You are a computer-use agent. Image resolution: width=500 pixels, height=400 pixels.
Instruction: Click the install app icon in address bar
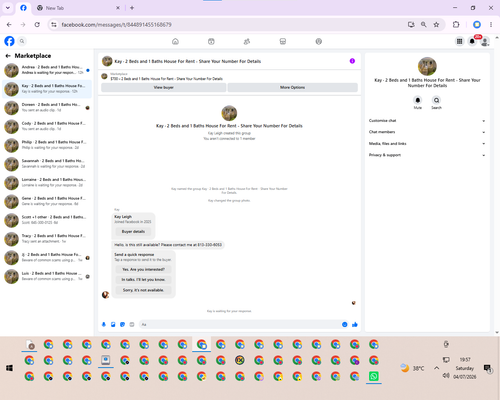411,25
